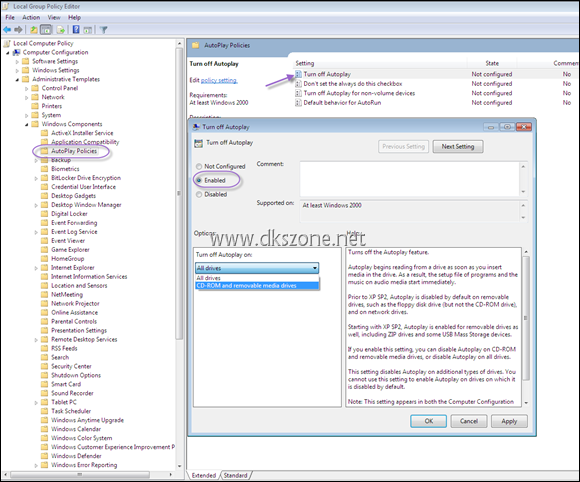Select Windows Error Reporting in the tree
Viewport: 580px width, 482px height.
[84, 465]
